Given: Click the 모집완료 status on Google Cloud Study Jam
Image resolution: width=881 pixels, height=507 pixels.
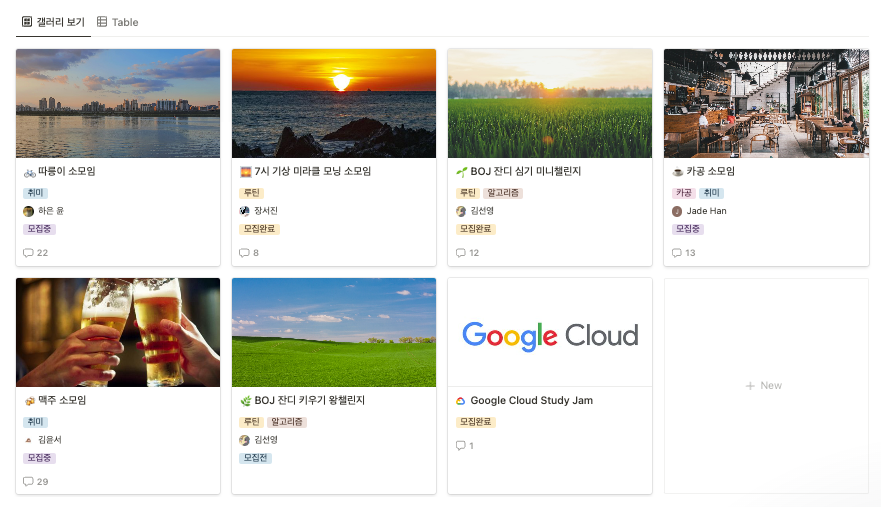Looking at the screenshot, I should [x=475, y=422].
